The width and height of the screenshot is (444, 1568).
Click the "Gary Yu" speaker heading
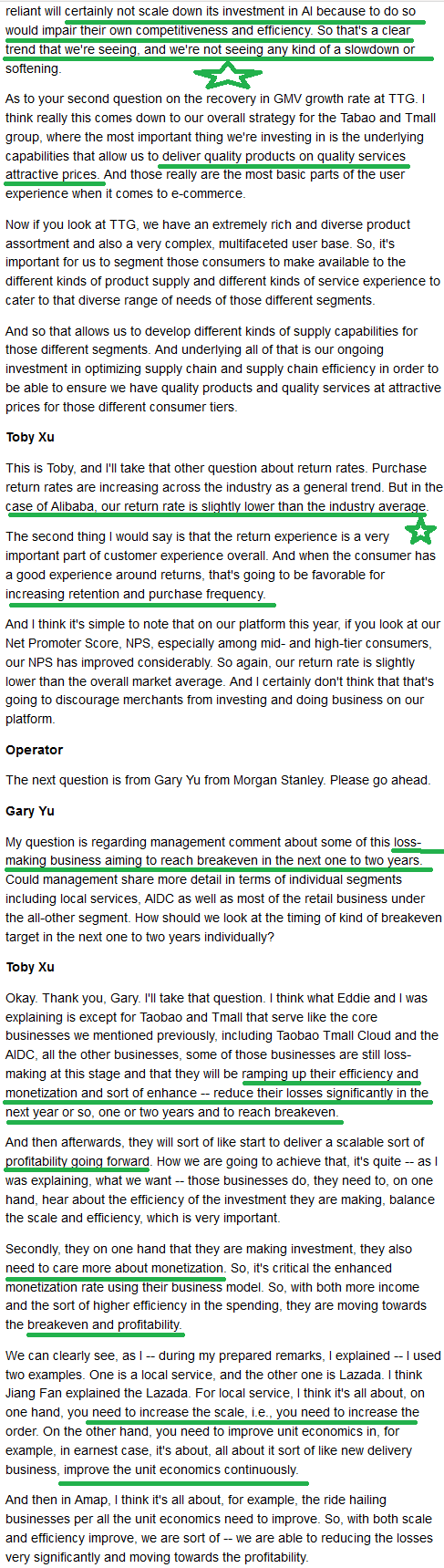coord(30,811)
